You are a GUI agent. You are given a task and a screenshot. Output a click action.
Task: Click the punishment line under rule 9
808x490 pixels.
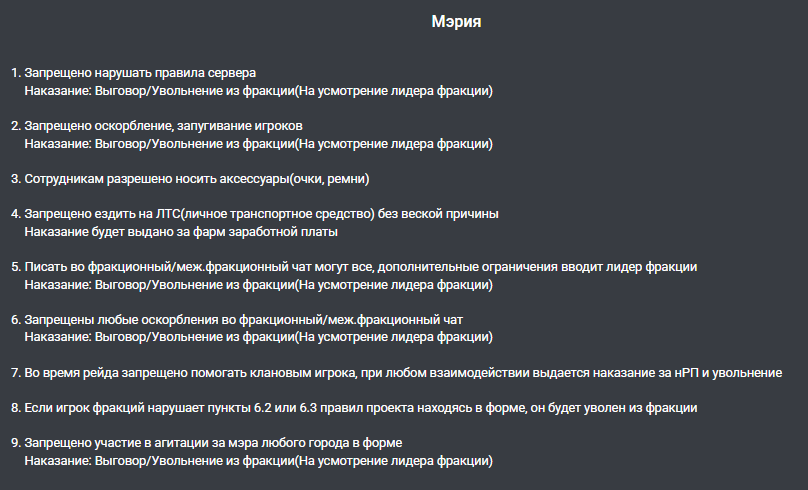click(x=259, y=461)
